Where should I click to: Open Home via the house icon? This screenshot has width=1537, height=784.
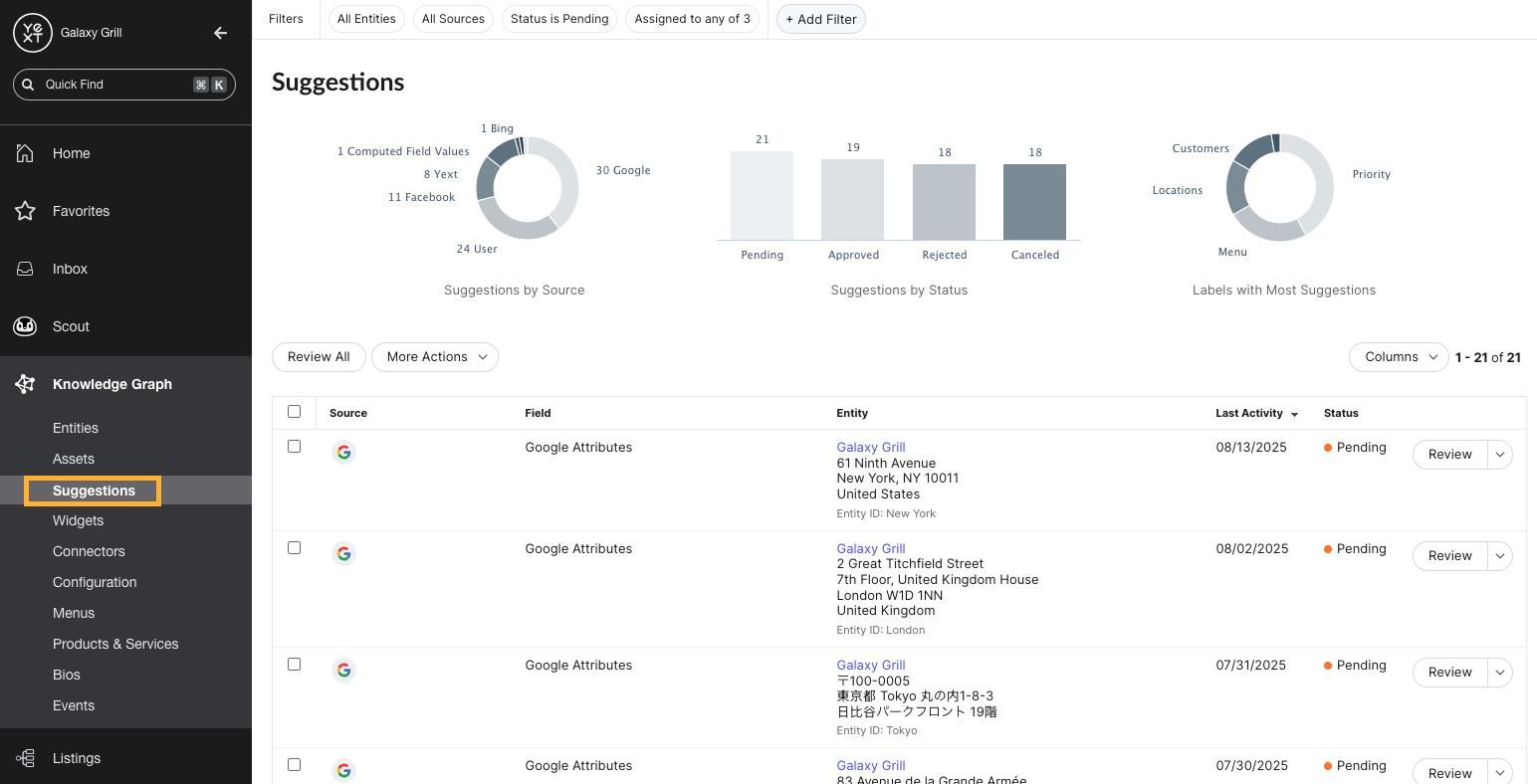pyautogui.click(x=26, y=153)
